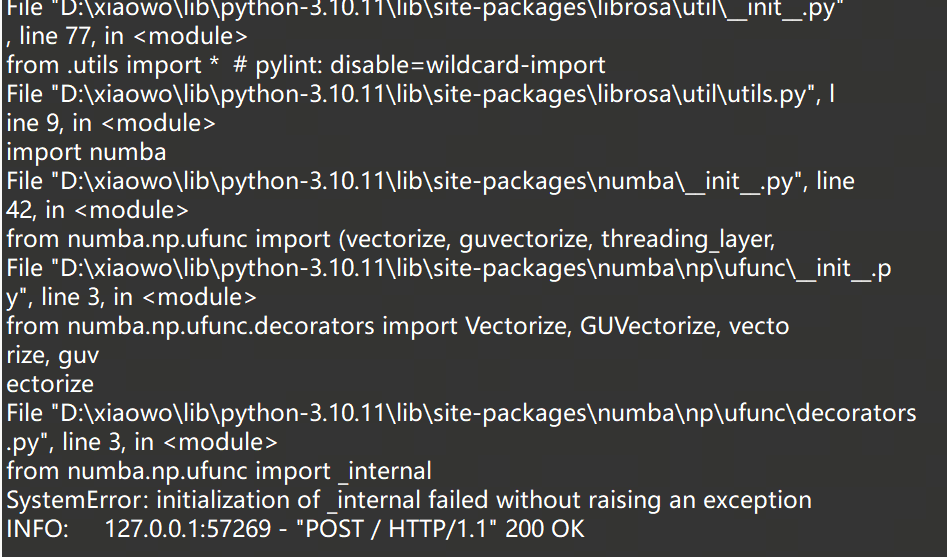947x557 pixels.
Task: Click the lone "ectorize" text line
Action: pyautogui.click(x=50, y=384)
